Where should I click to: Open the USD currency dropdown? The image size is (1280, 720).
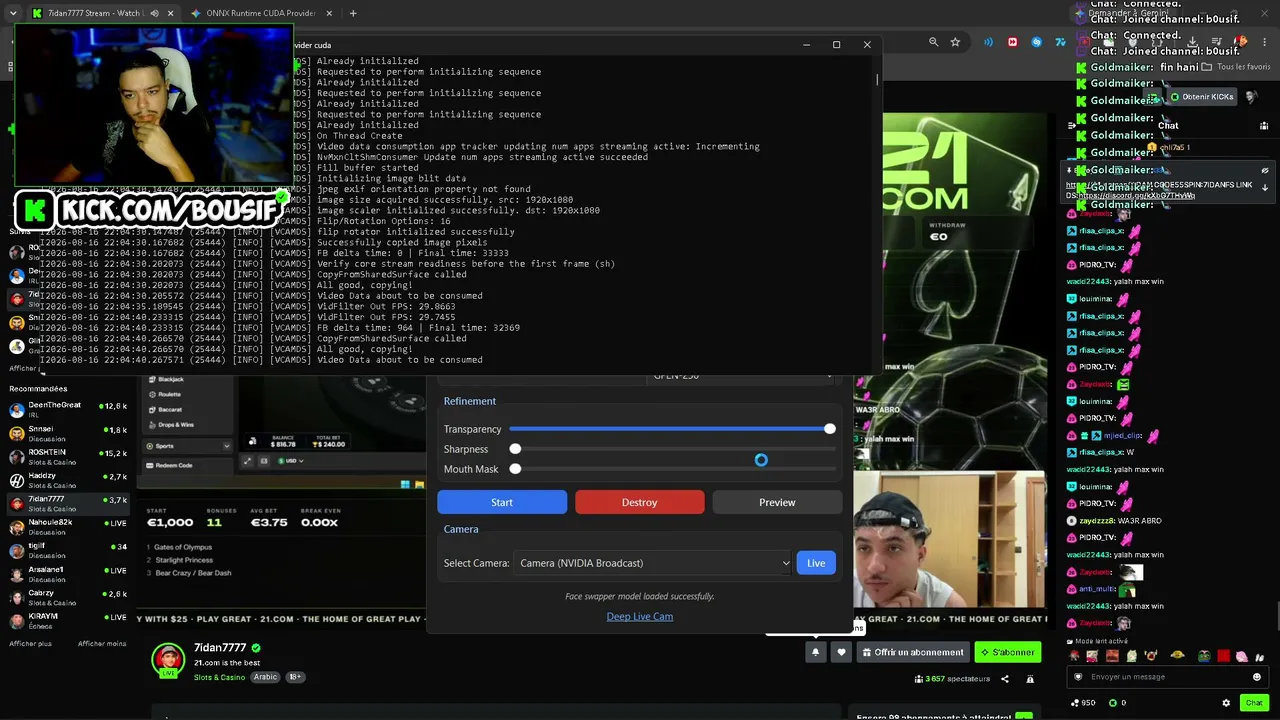(x=290, y=461)
